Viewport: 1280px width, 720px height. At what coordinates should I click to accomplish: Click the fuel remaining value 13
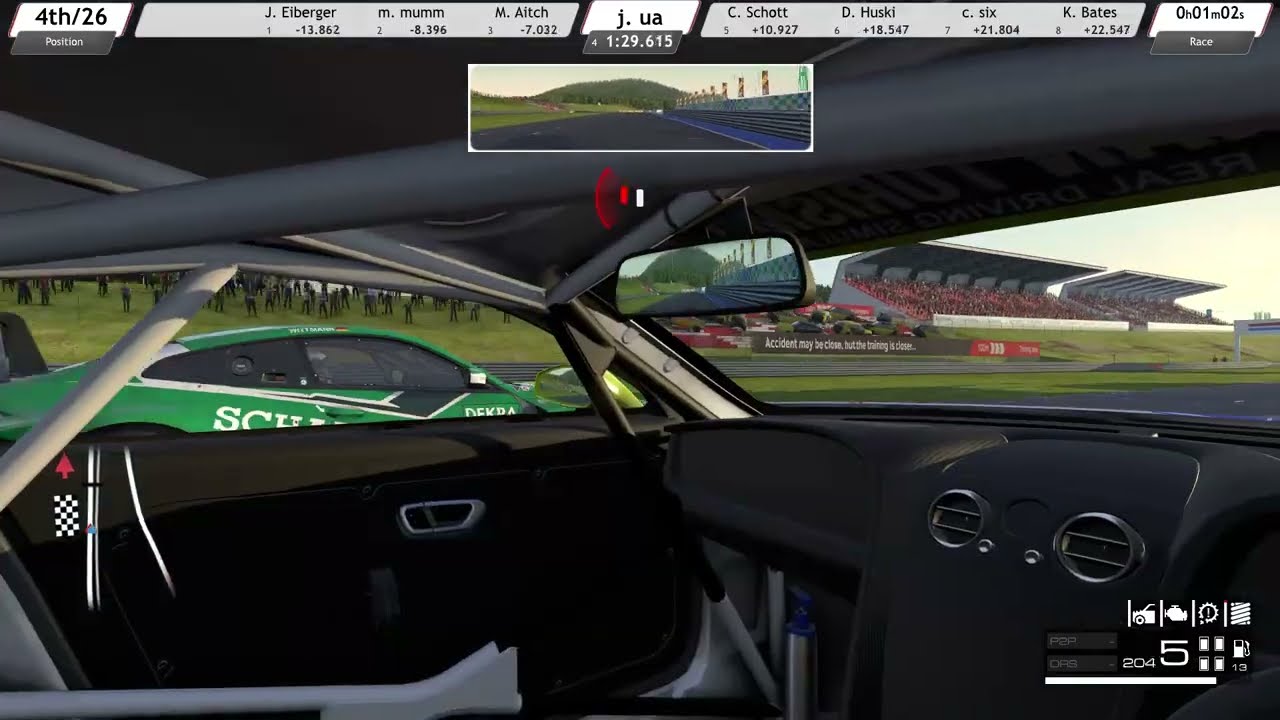(x=1240, y=667)
